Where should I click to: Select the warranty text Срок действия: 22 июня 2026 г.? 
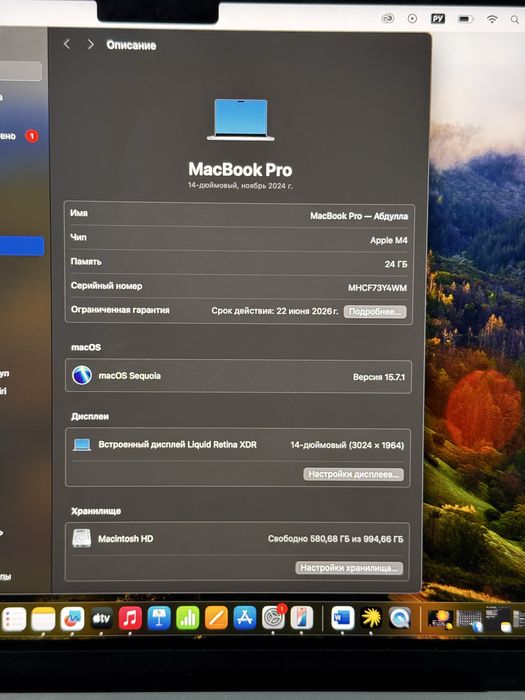click(275, 311)
